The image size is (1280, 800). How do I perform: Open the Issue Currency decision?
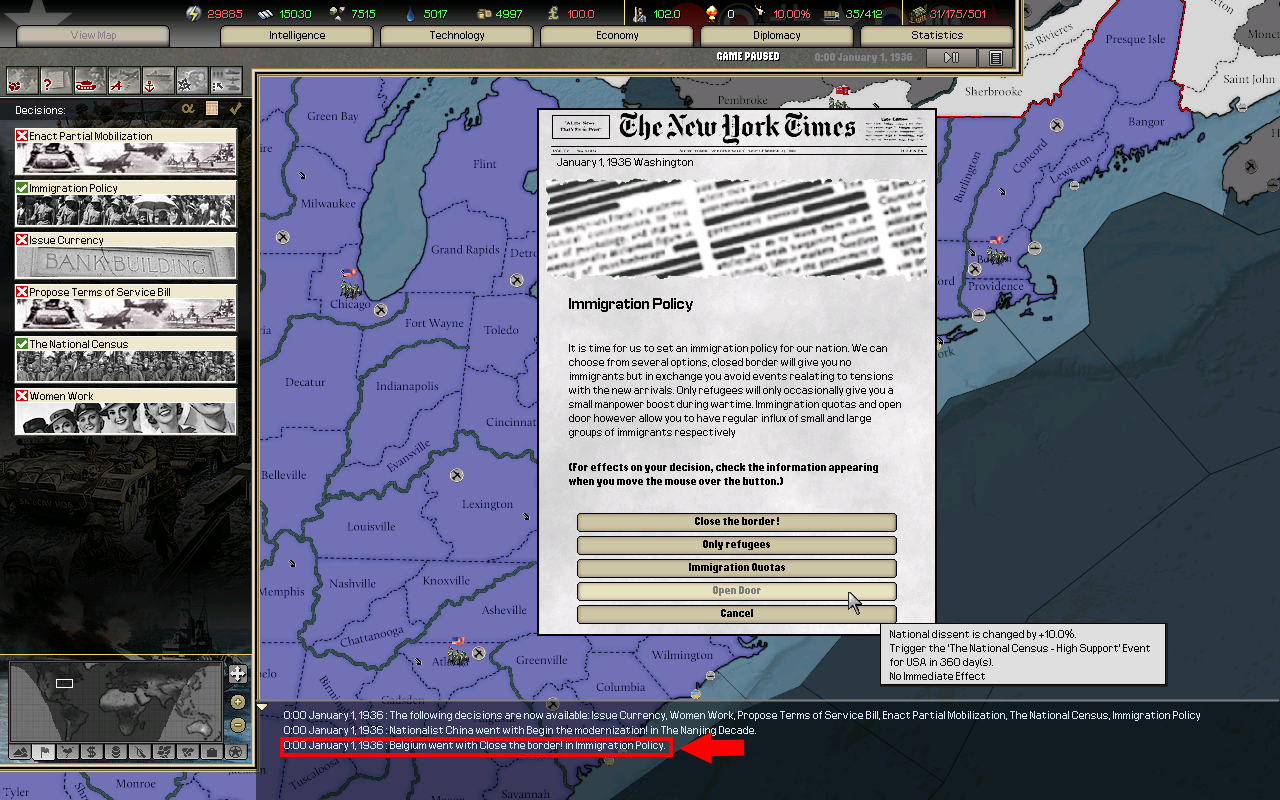[x=126, y=255]
